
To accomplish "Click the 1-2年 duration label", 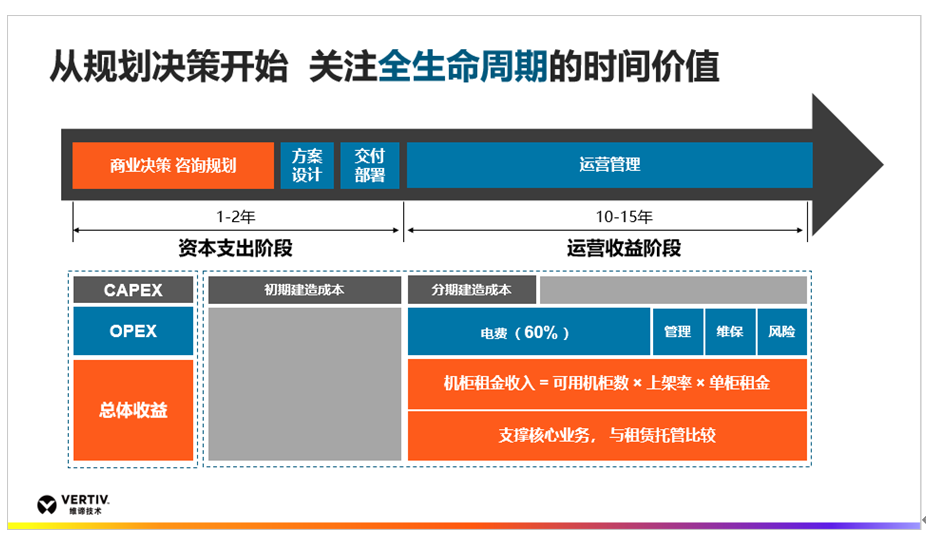I will [x=236, y=217].
